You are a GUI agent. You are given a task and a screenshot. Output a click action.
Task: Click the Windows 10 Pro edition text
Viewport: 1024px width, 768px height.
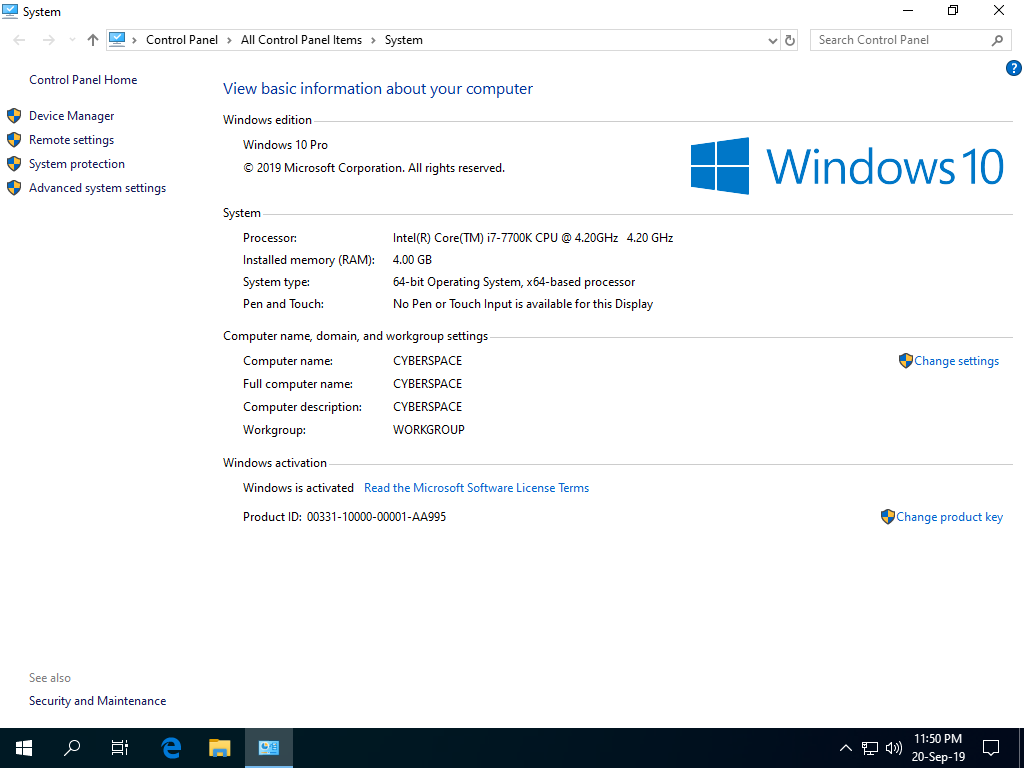pyautogui.click(x=285, y=145)
